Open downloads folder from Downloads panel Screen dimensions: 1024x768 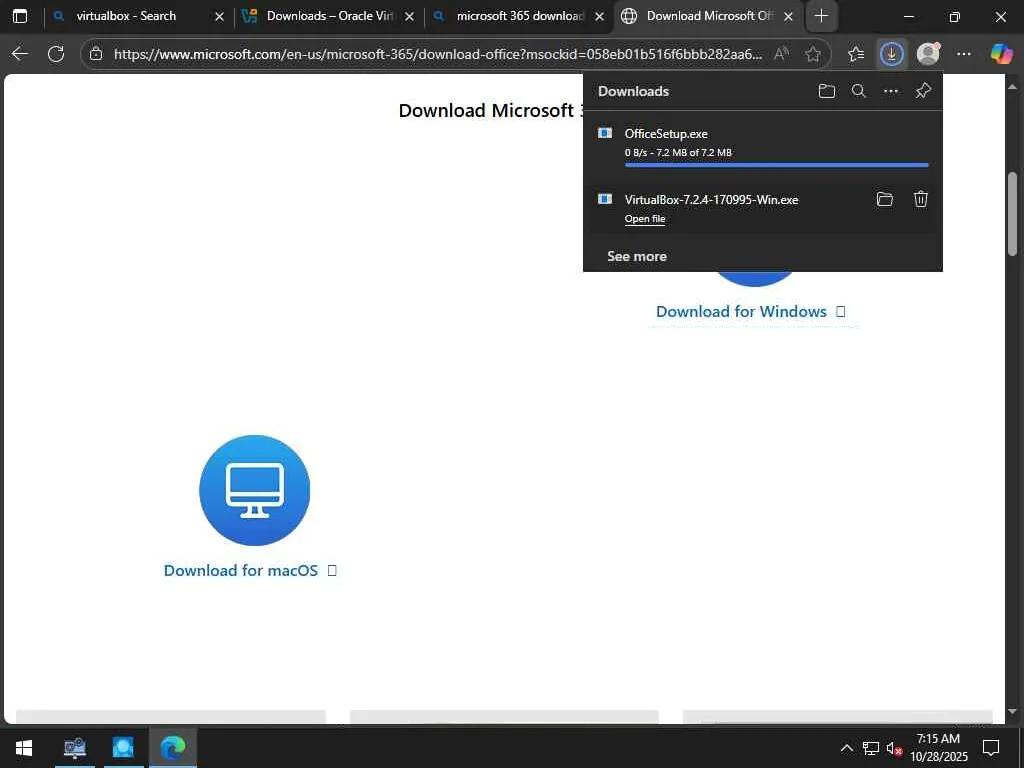point(827,91)
